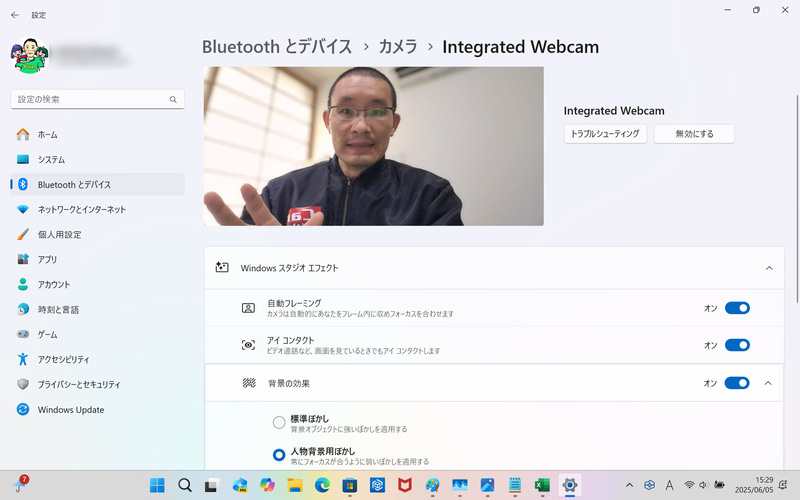
Task: Open Wi-Fi network tray icon
Action: [x=689, y=485]
